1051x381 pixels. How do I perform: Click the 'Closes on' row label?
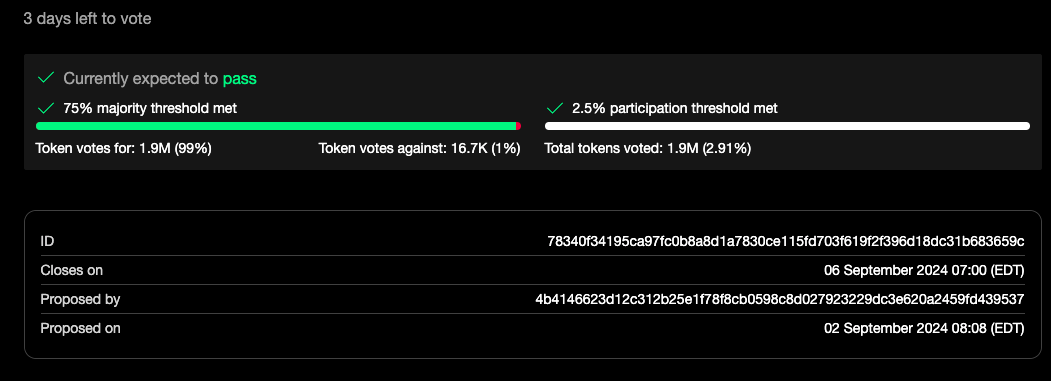coord(72,271)
